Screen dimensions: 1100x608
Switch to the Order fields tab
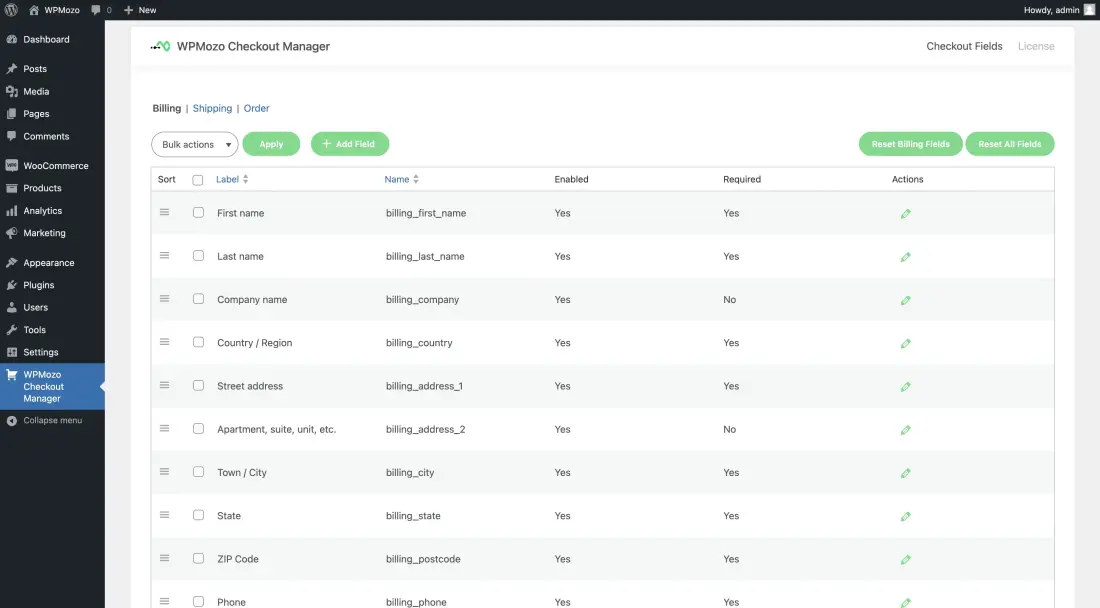256,108
